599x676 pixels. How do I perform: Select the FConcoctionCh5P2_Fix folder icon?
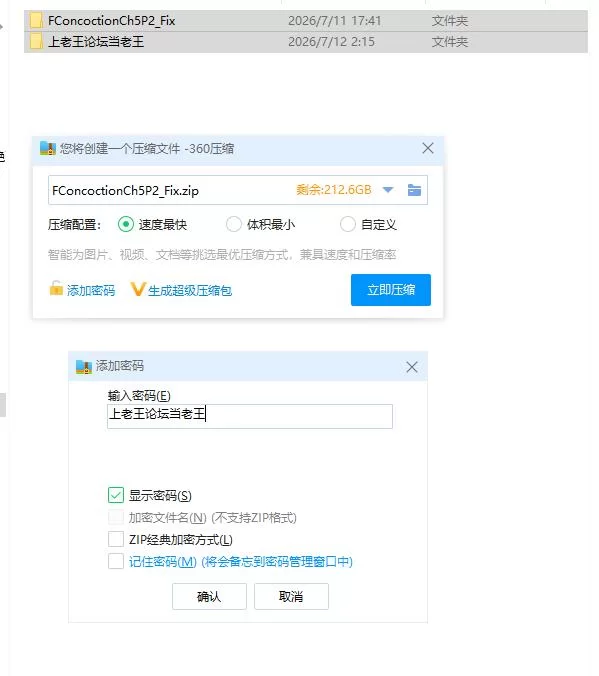(x=36, y=21)
